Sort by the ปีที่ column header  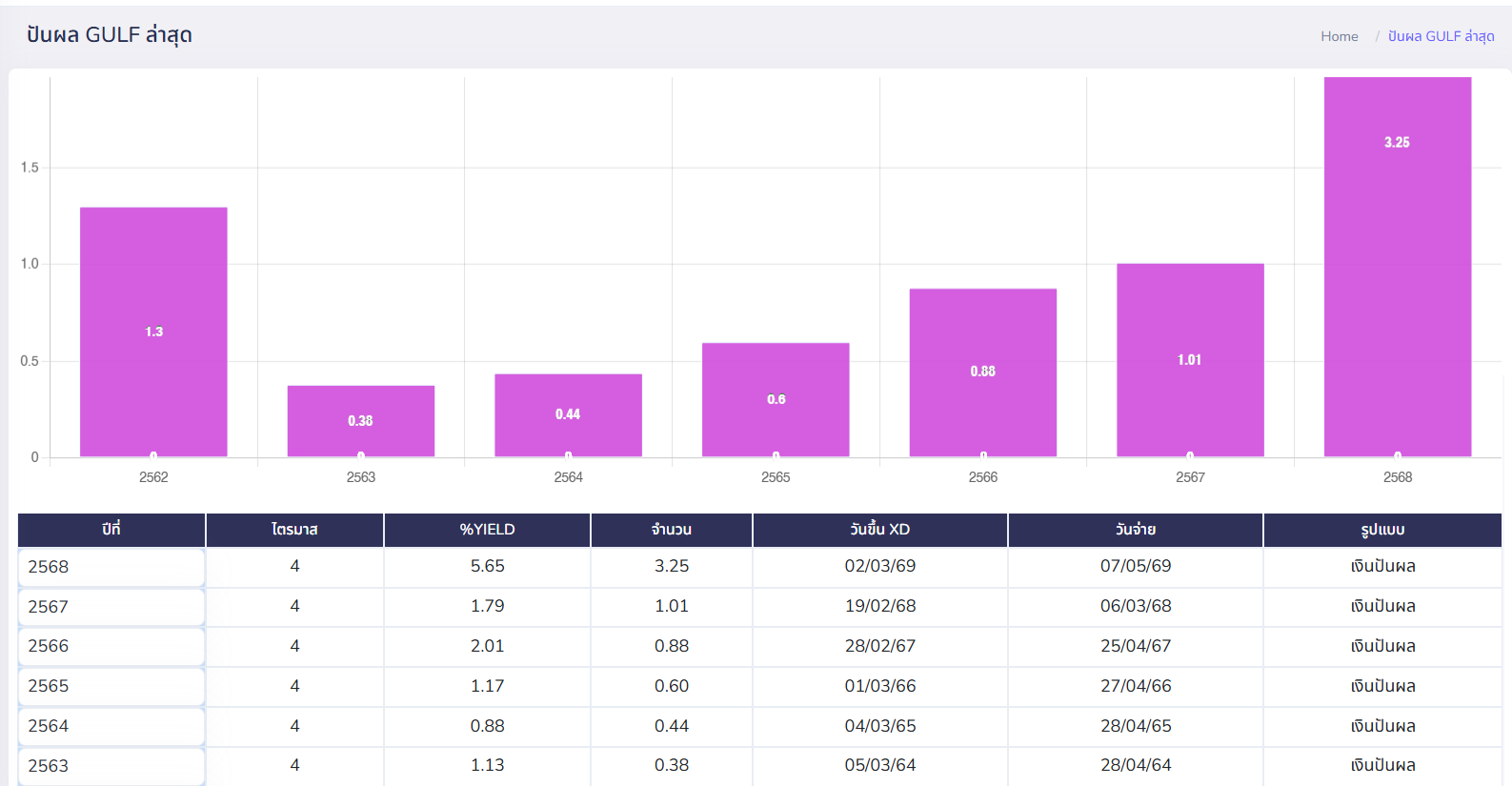point(111,530)
